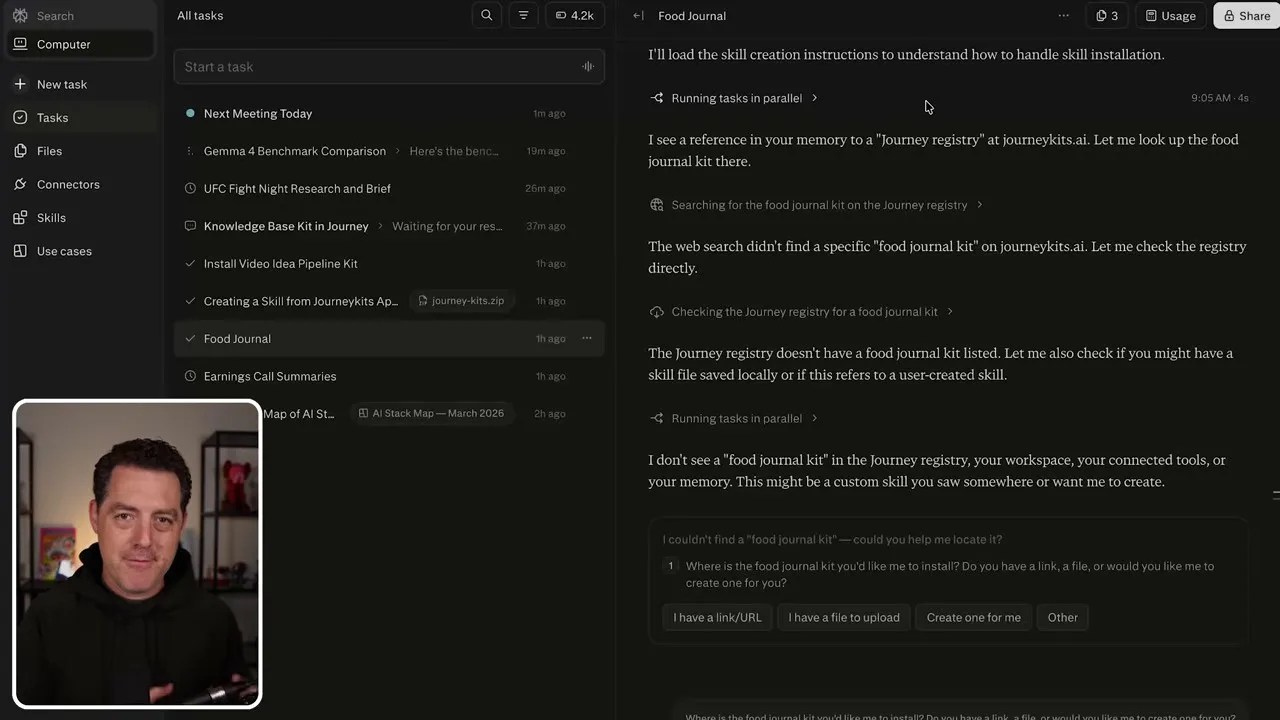Click the Skills grid icon

(x=20, y=217)
